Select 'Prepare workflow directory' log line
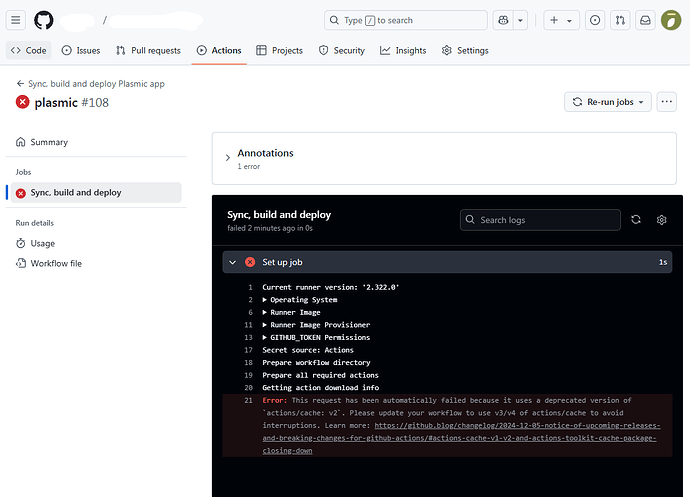 pos(316,363)
